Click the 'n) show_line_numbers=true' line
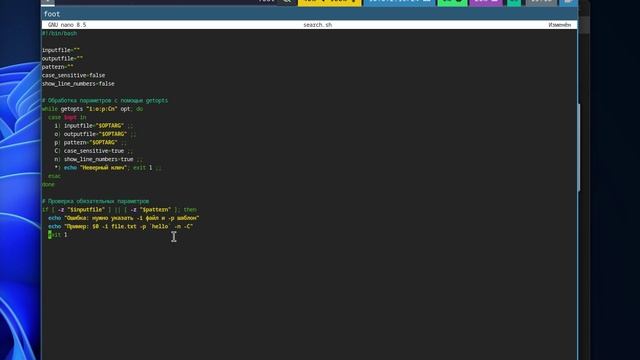This screenshot has height=360, width=640. pos(99,159)
